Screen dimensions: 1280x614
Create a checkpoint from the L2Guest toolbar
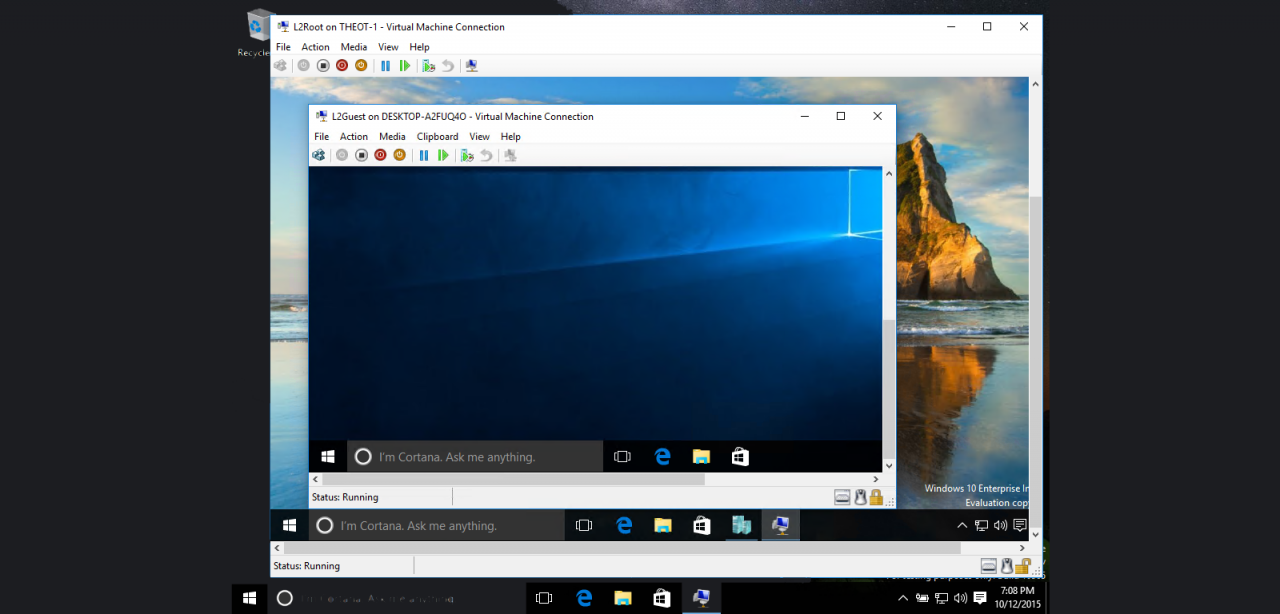467,155
